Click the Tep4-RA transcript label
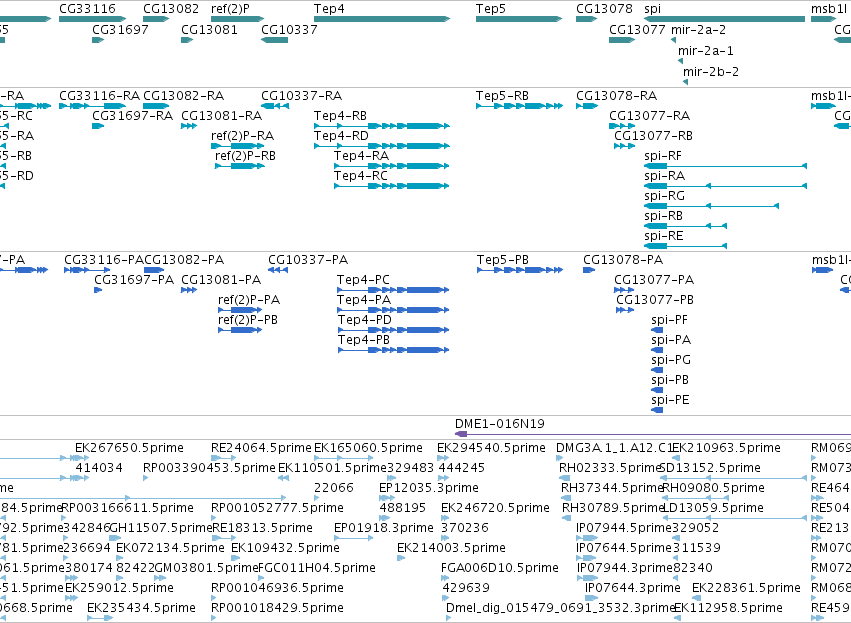This screenshot has height=623, width=851. [x=361, y=156]
